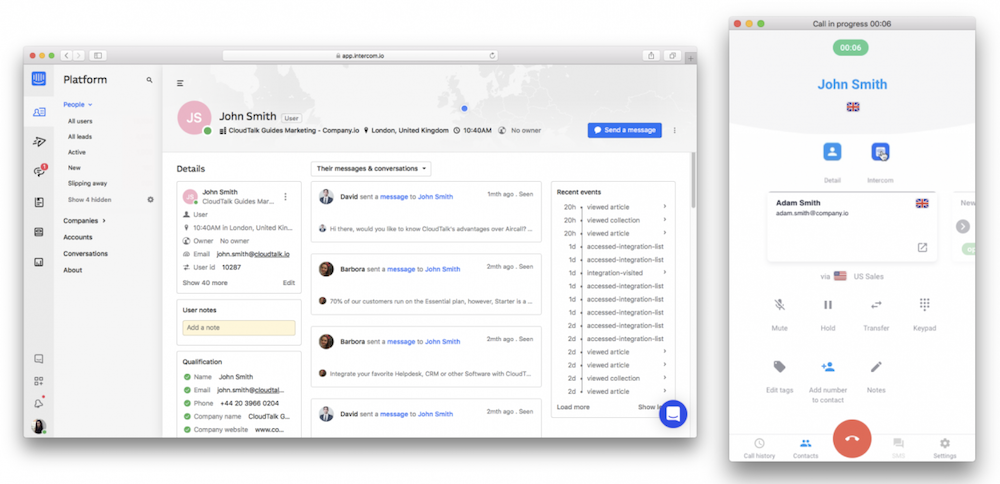This screenshot has width=1000, height=484.
Task: Expand the first 20h viewed article event
Action: (x=665, y=207)
